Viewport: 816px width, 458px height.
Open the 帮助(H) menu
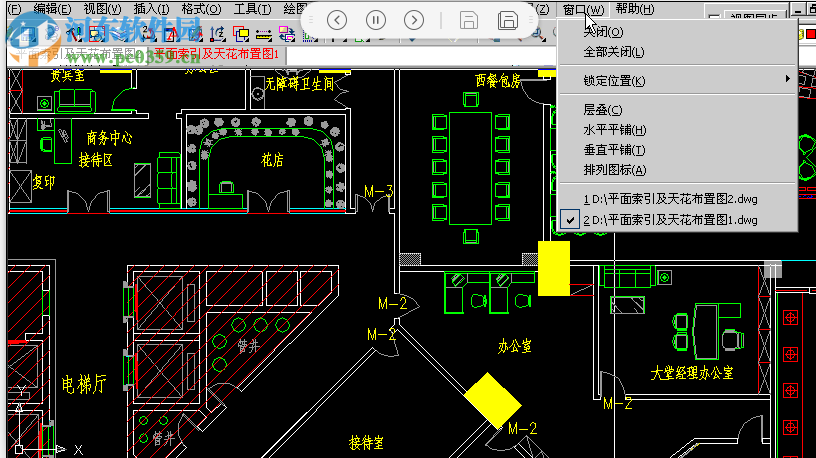(635, 9)
